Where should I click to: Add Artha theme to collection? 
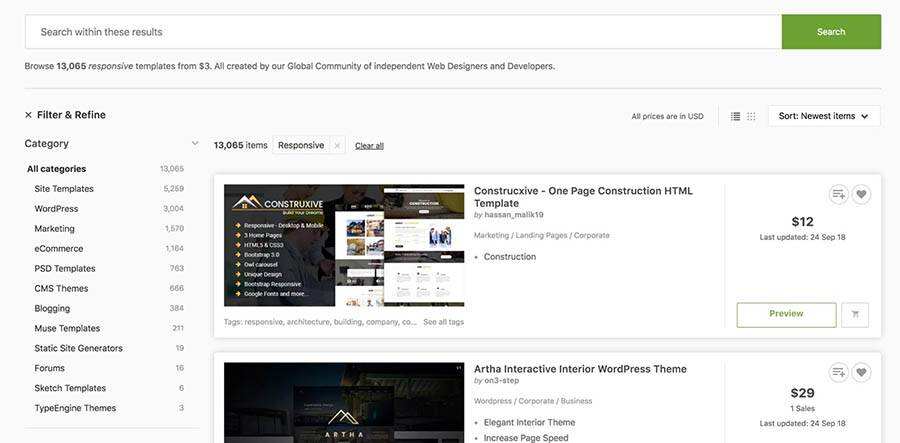click(839, 372)
